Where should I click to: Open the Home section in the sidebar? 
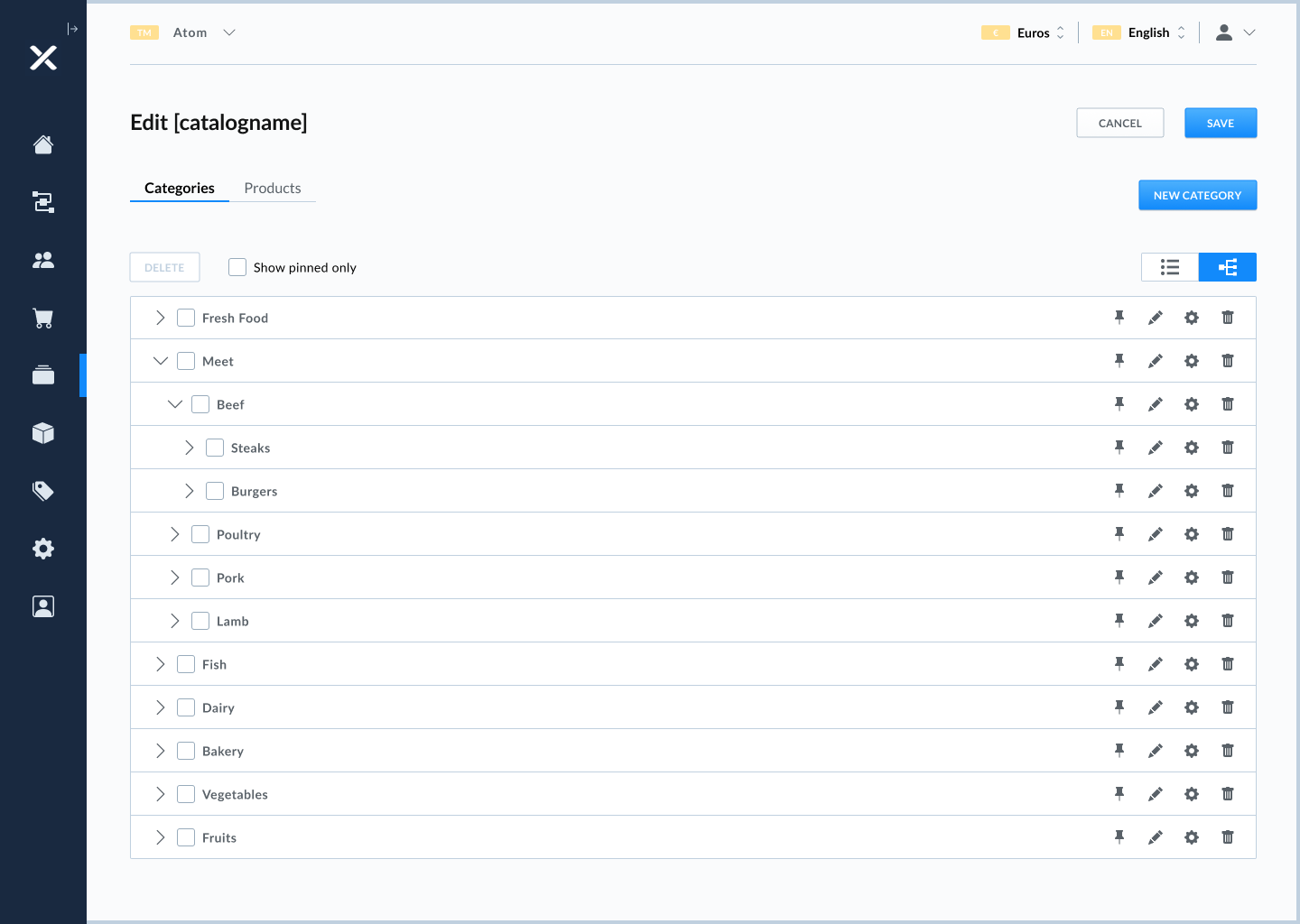point(42,144)
